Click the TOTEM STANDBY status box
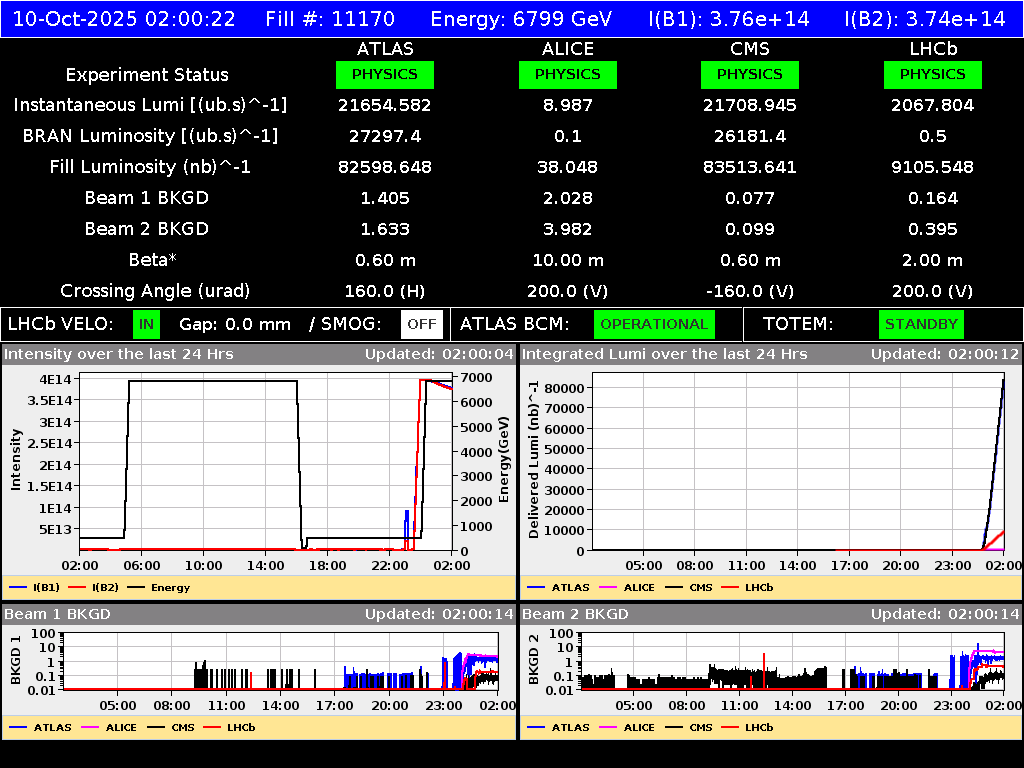Viewport: 1024px width, 768px height. coord(920,324)
